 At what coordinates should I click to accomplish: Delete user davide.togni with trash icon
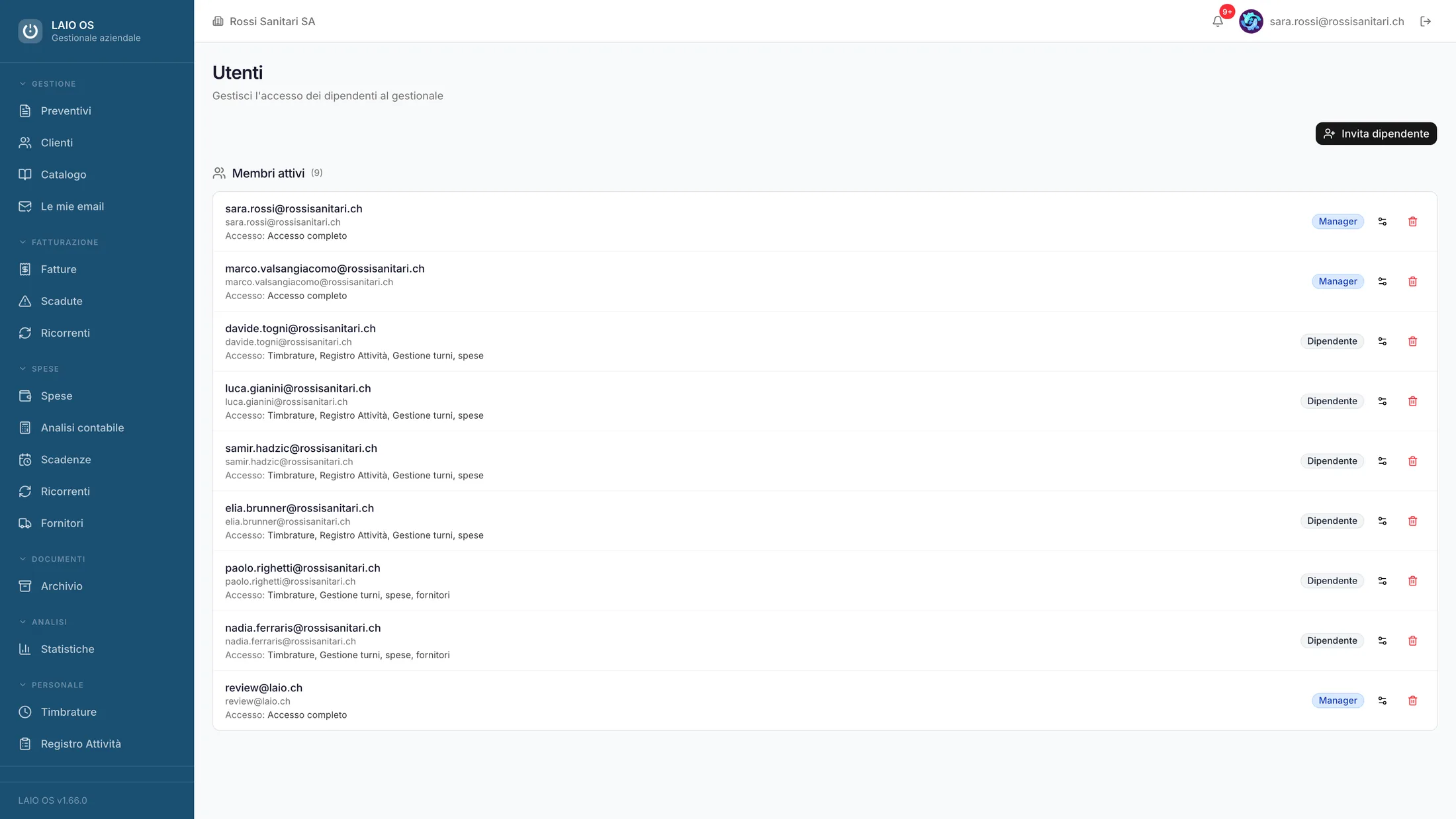(1412, 341)
